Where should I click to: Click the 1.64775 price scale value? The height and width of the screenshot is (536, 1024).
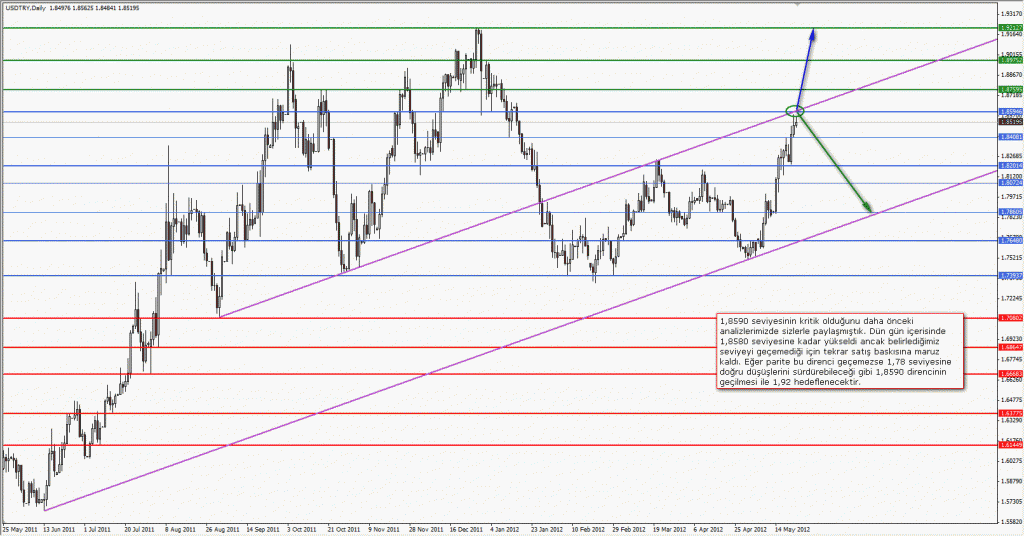click(x=1010, y=399)
